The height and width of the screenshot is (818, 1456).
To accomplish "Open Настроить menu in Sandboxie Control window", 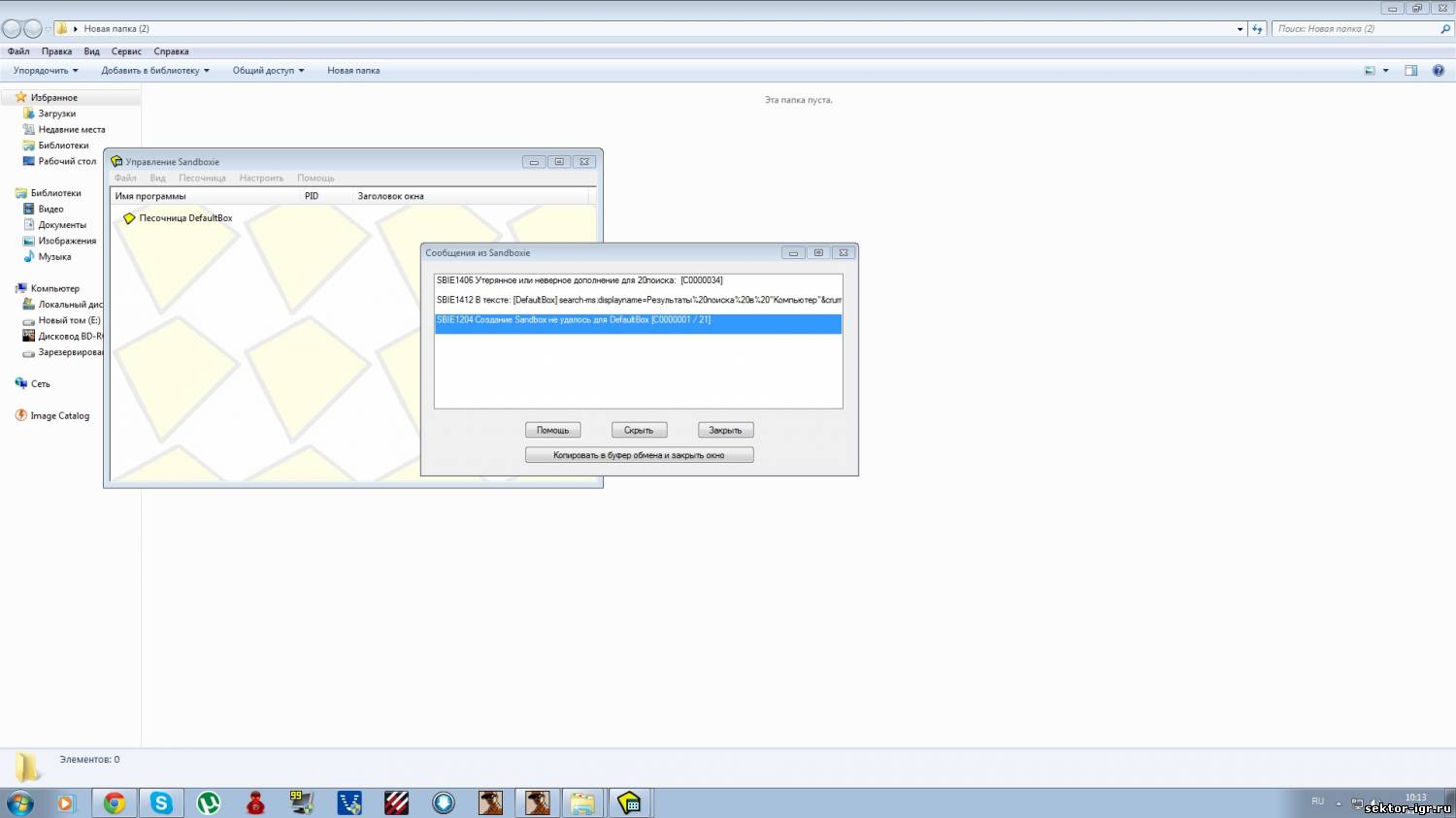I will (x=261, y=179).
